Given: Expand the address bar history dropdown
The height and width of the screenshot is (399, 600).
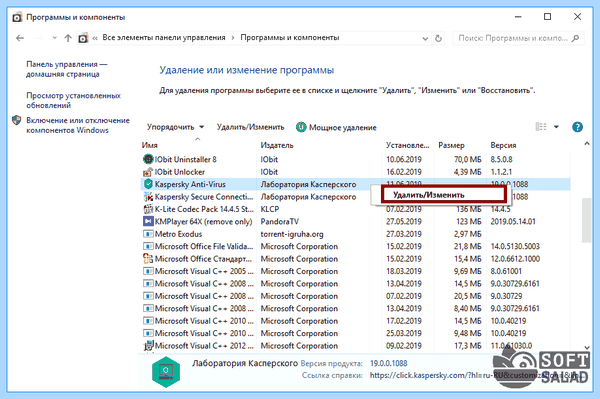Looking at the screenshot, I should coord(425,38).
